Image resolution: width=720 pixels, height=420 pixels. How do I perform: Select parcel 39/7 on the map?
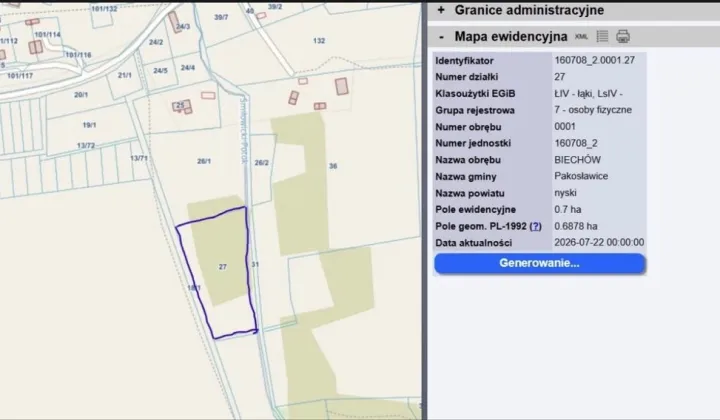(x=221, y=17)
